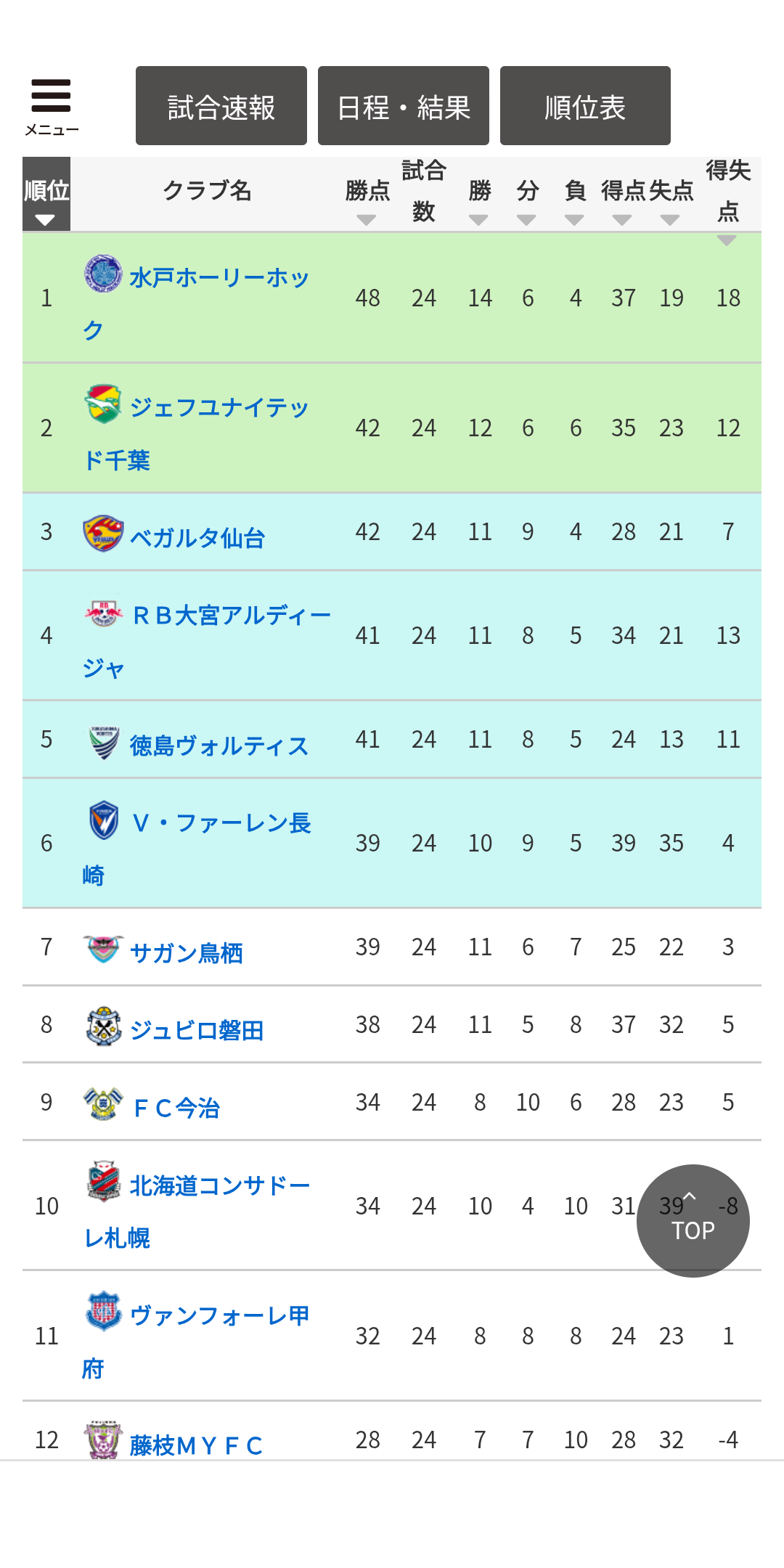Switch to 日程・結果 tab

tap(404, 106)
